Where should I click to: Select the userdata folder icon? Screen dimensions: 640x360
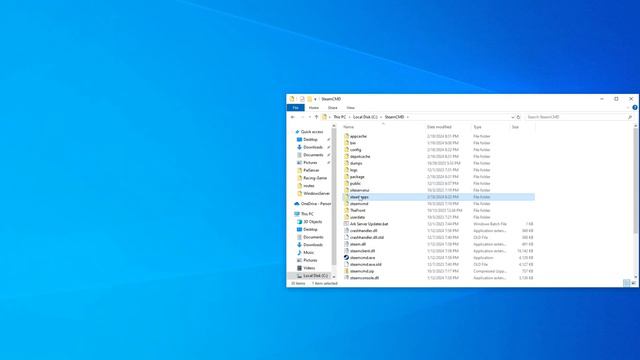346,217
